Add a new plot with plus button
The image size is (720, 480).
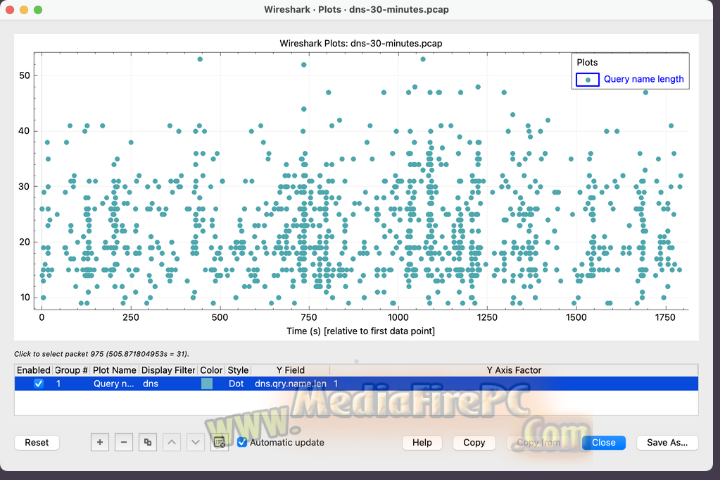(x=100, y=442)
